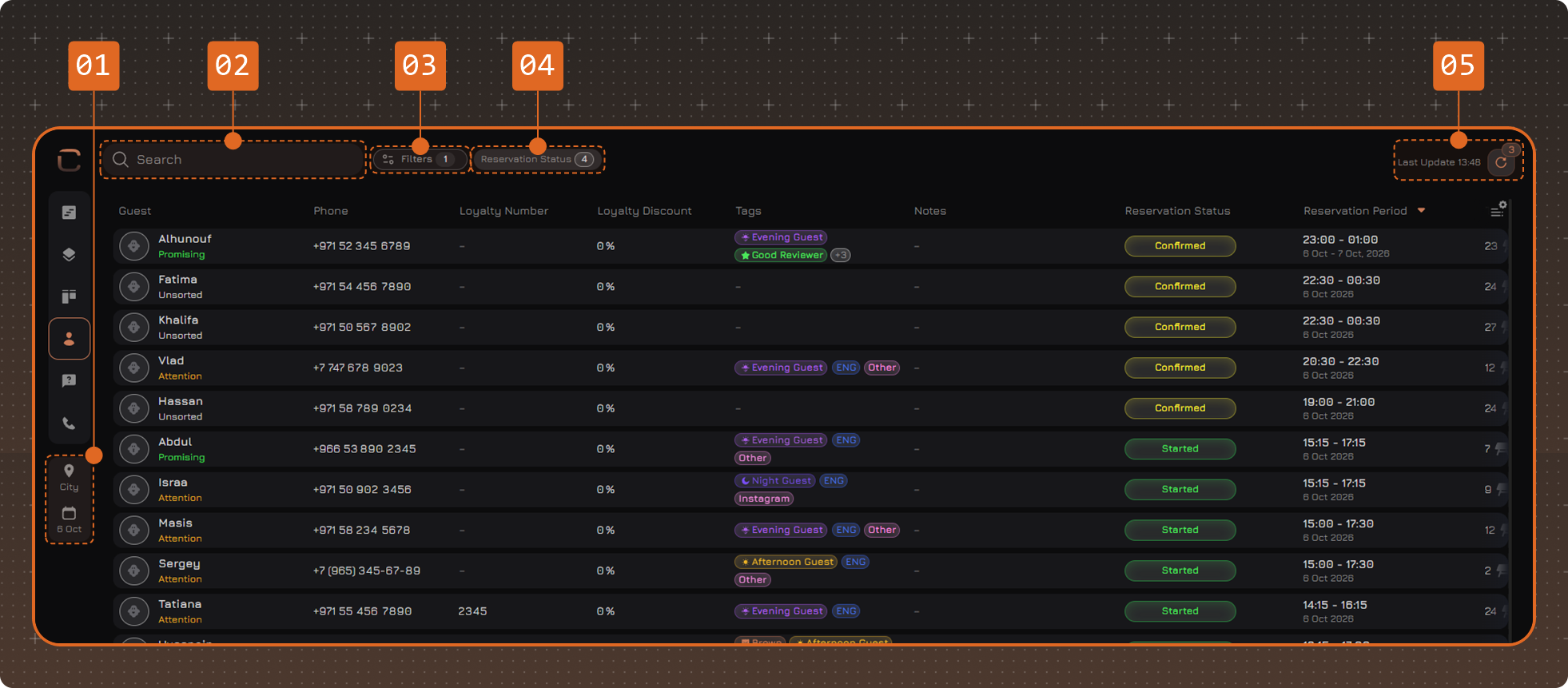Viewport: 1568px width, 688px height.
Task: Switch to the board view sidebar icon
Action: (x=69, y=296)
